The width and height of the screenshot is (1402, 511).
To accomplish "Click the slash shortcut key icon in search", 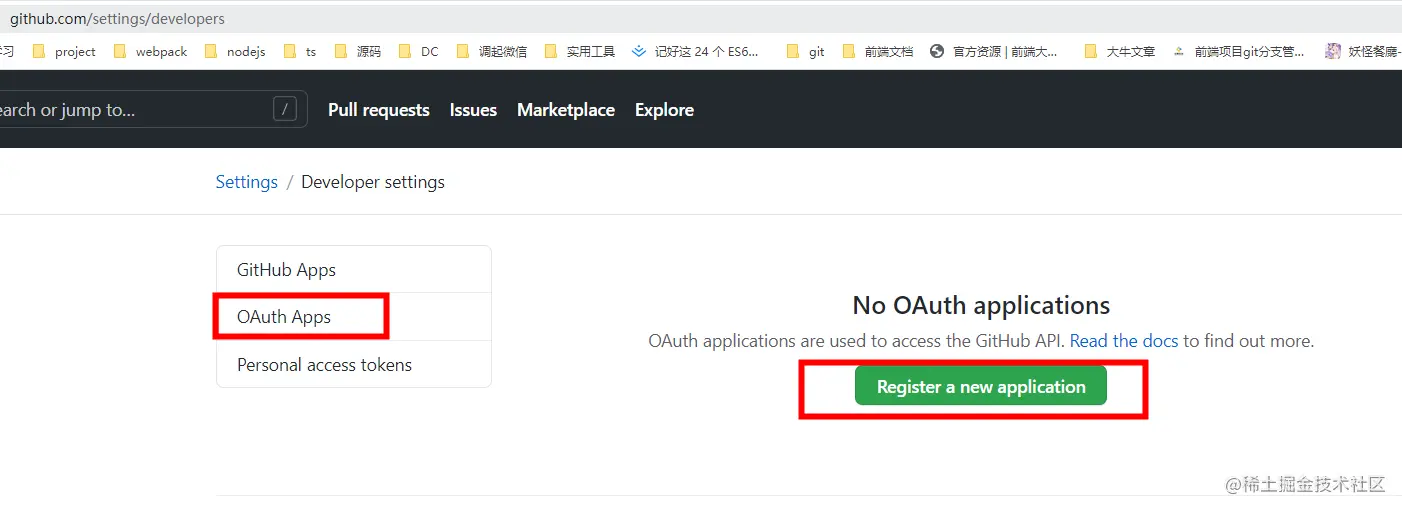I will (285, 110).
